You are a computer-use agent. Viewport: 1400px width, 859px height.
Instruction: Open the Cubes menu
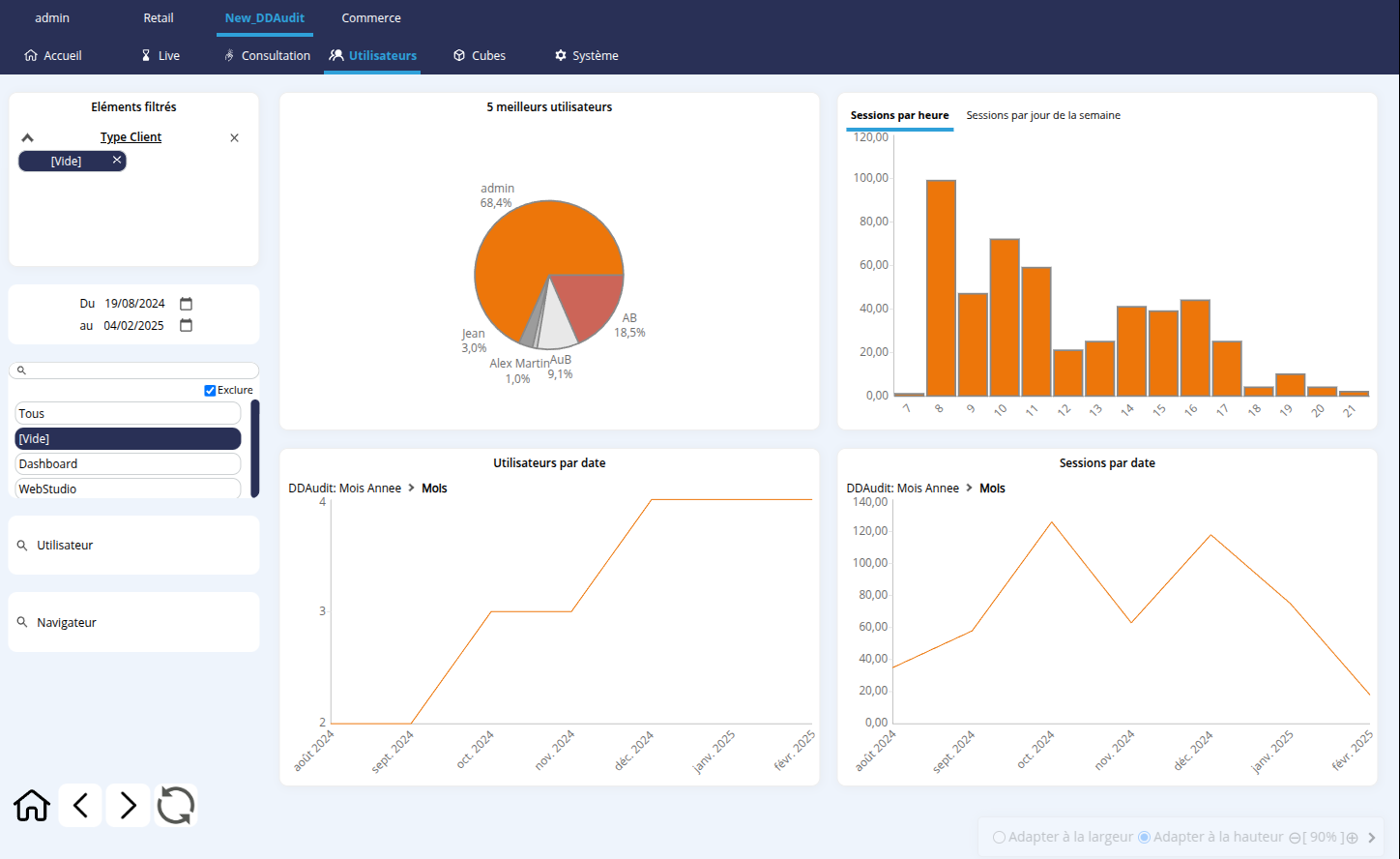[480, 56]
